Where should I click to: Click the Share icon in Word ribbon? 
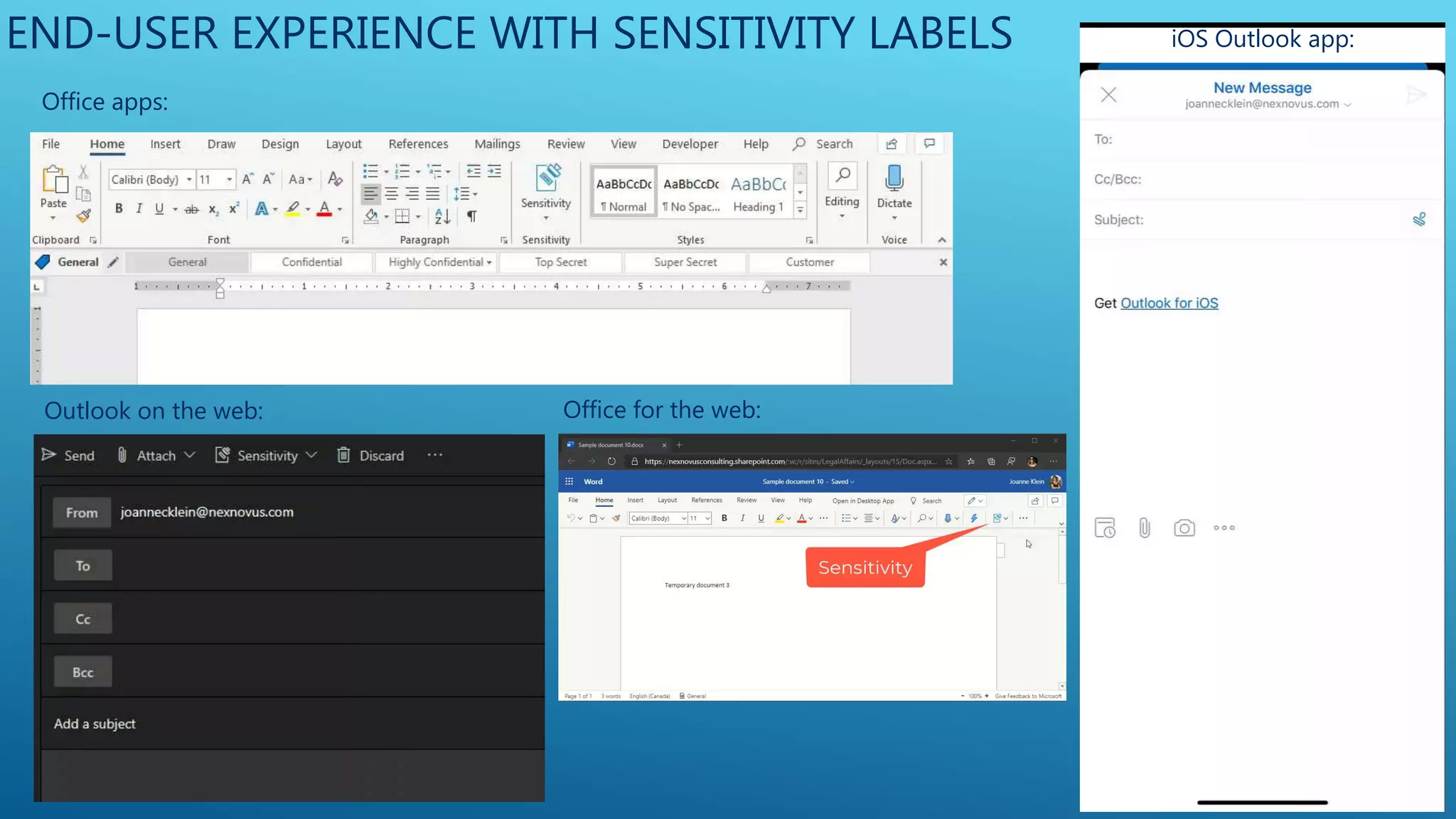[x=892, y=144]
